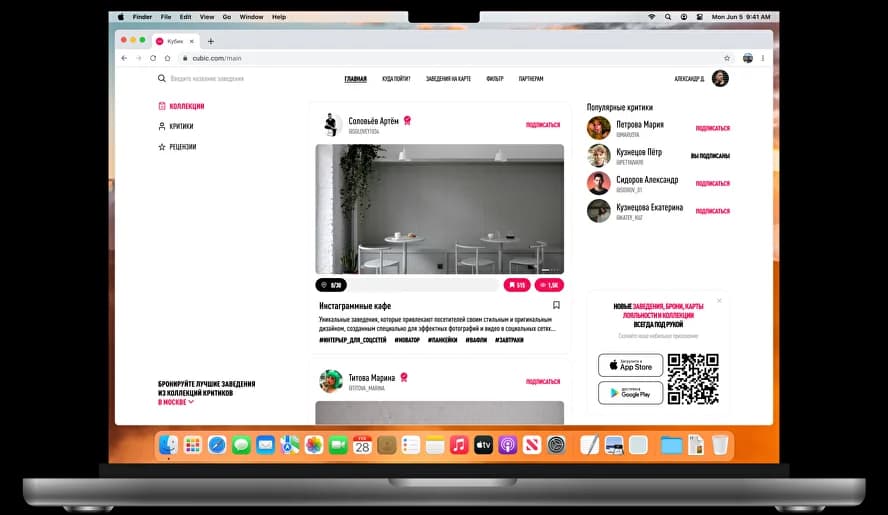Click the QR code in app promo
The width and height of the screenshot is (888, 515).
[x=693, y=378]
